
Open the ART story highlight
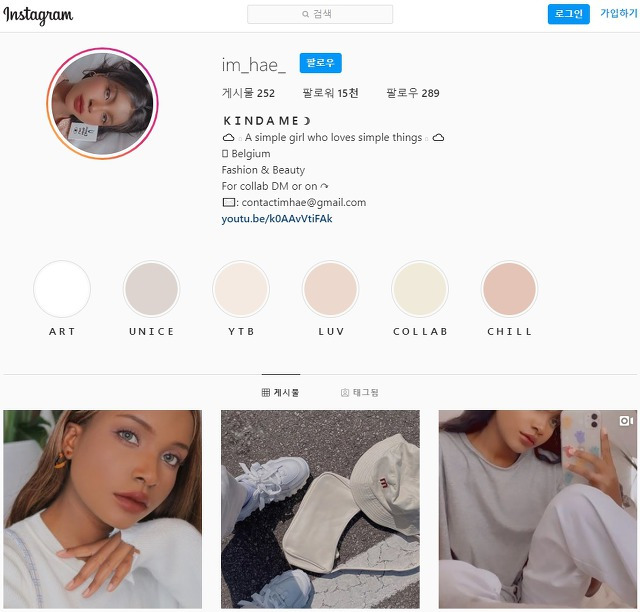coord(62,289)
